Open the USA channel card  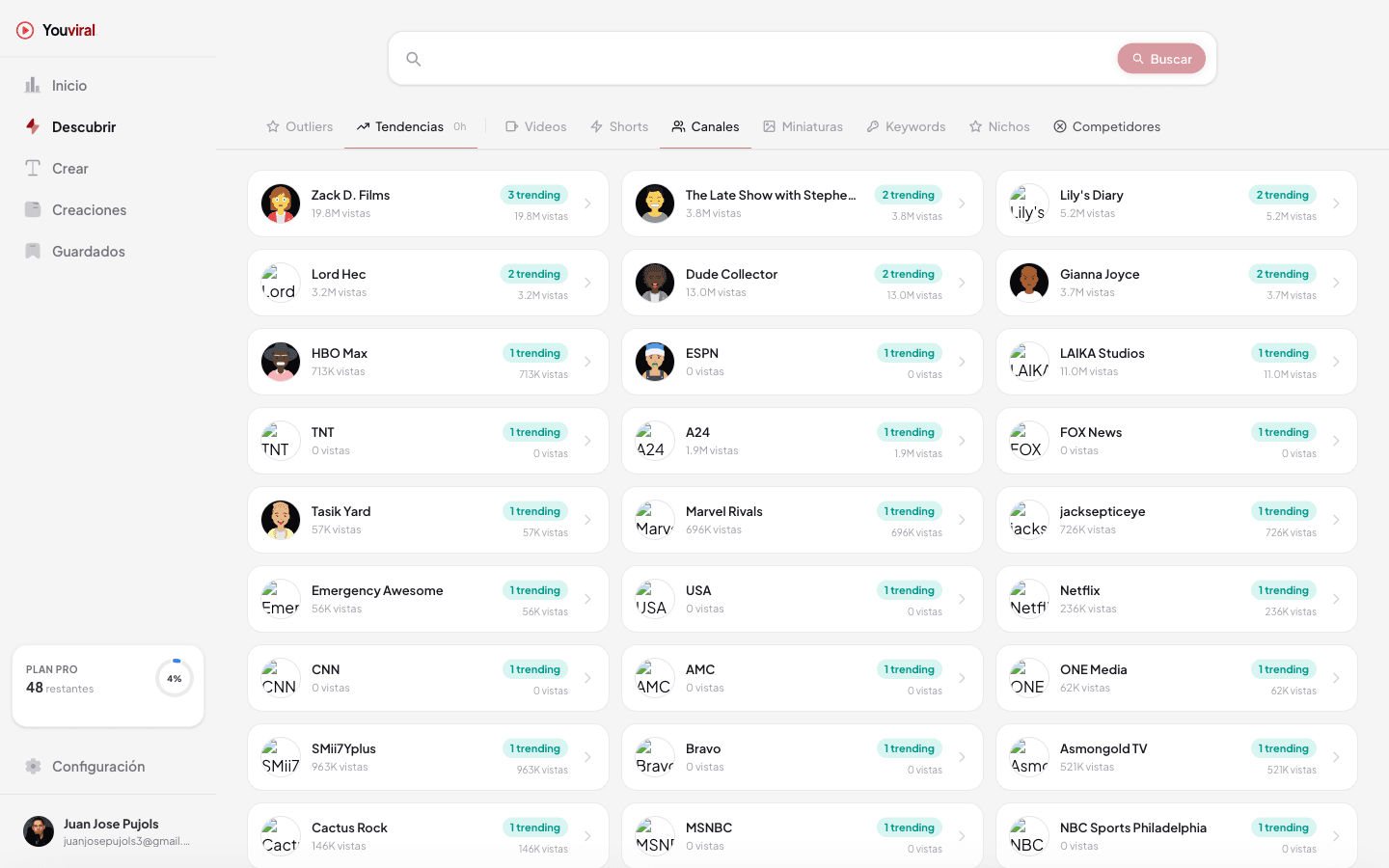tap(803, 599)
